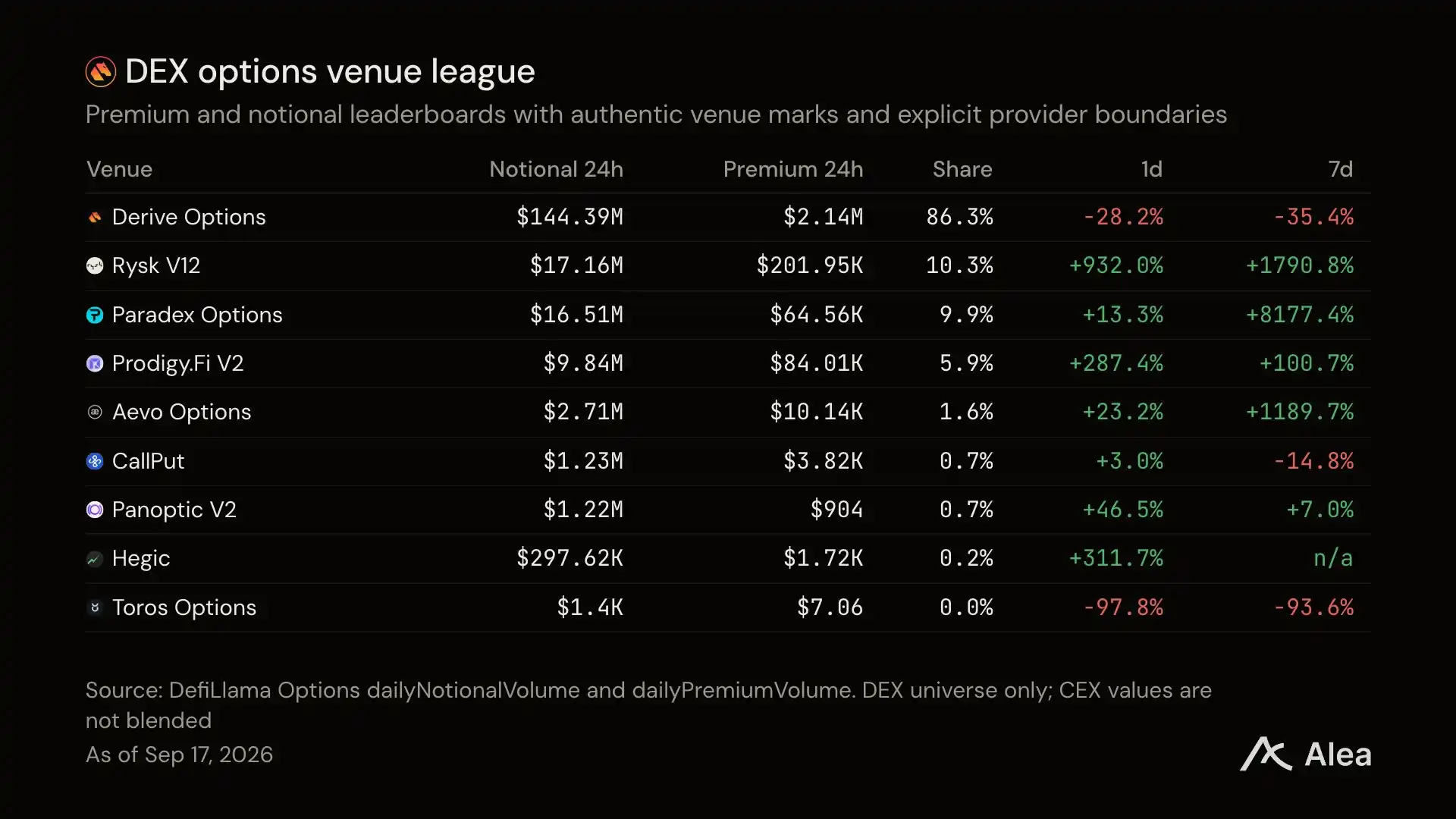Click the Derive Options venue icon

[95, 218]
